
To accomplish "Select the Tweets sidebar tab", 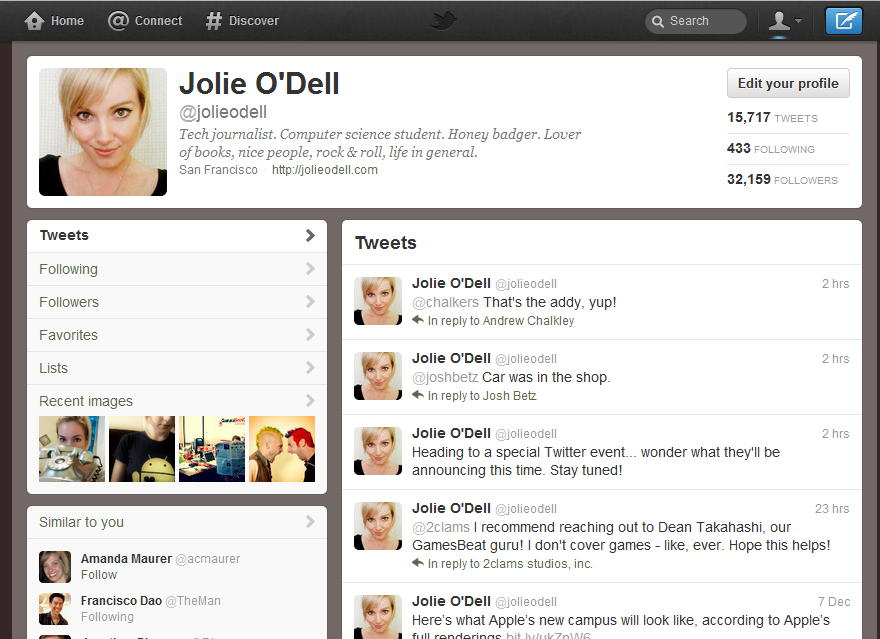I will coord(177,236).
